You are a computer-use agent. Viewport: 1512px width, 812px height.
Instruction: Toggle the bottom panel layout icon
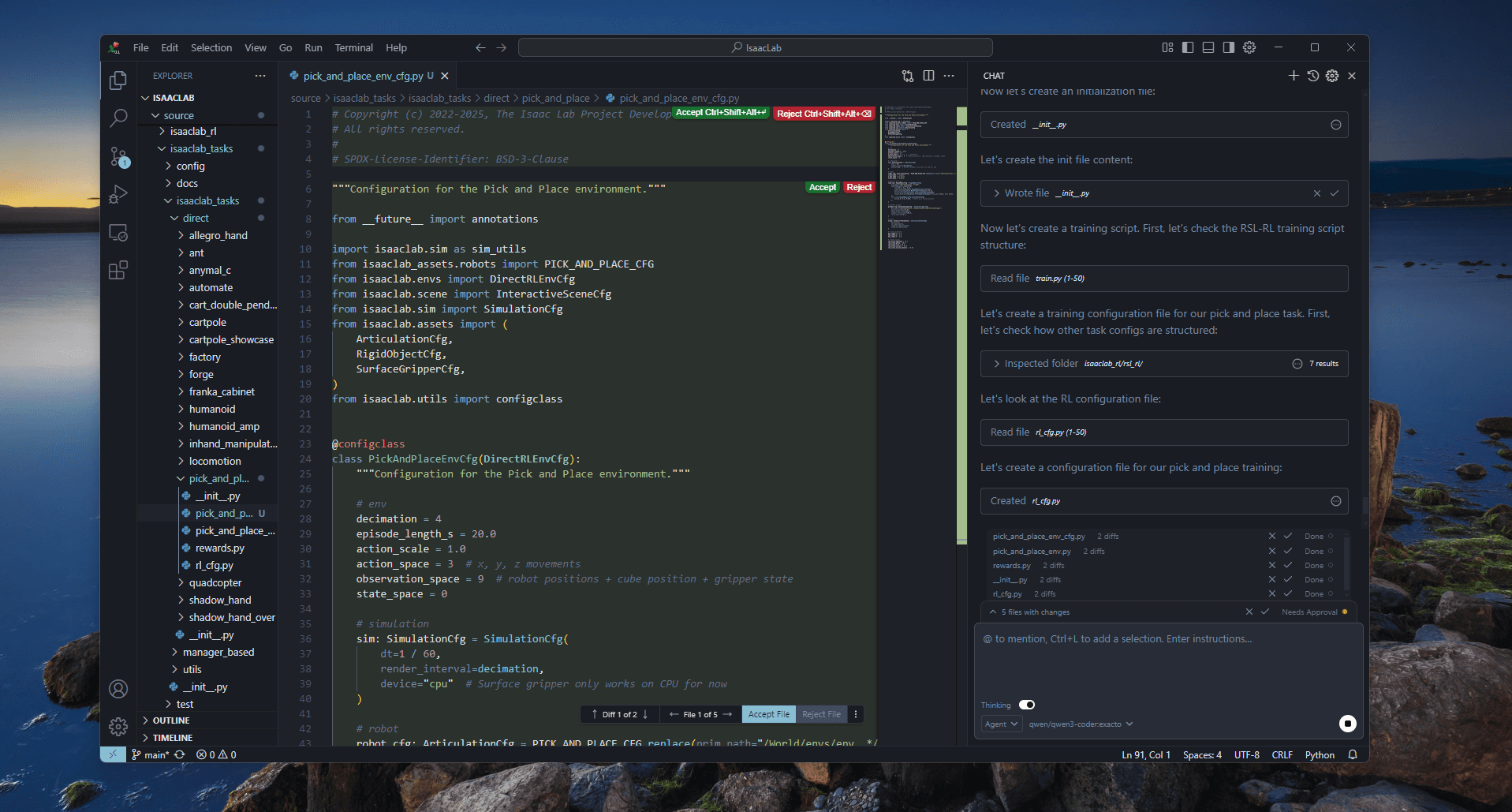coord(1208,47)
